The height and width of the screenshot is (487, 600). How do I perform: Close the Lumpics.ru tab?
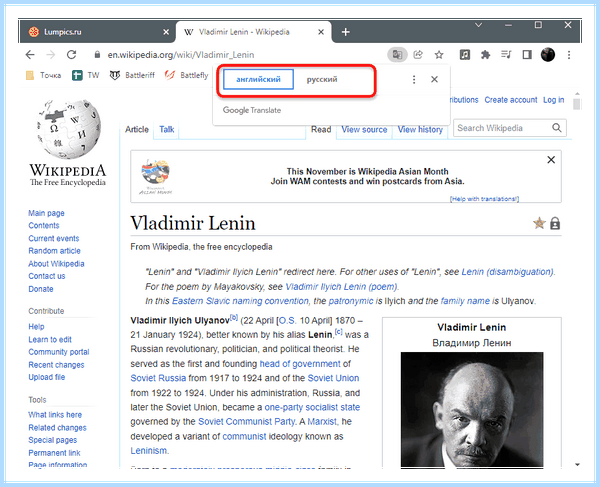pyautogui.click(x=166, y=32)
